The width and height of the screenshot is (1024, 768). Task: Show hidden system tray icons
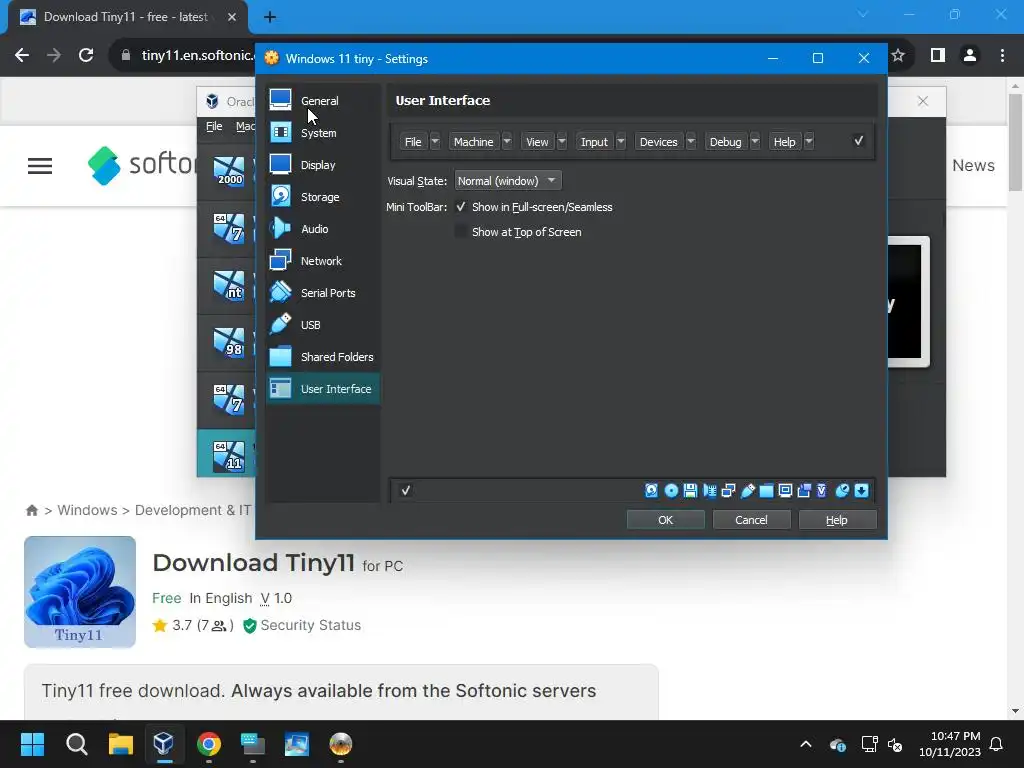tap(806, 744)
